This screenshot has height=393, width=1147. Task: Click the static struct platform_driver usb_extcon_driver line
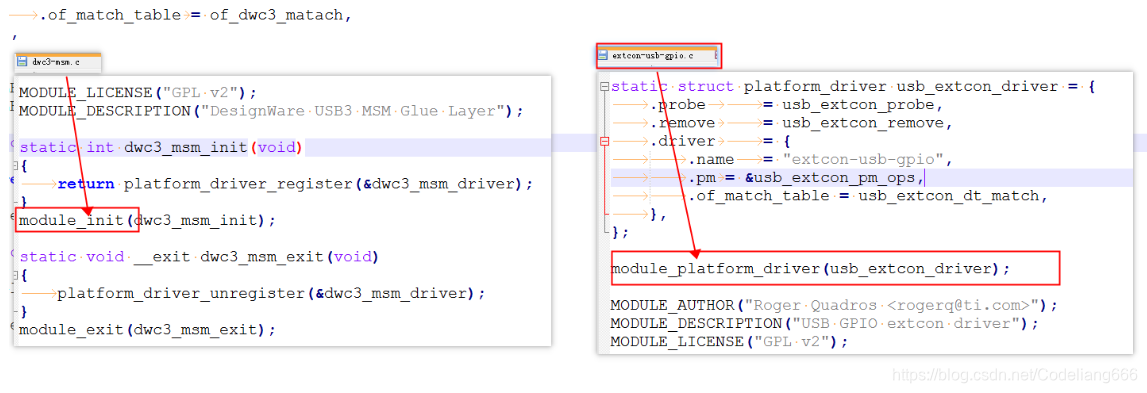[x=853, y=87]
